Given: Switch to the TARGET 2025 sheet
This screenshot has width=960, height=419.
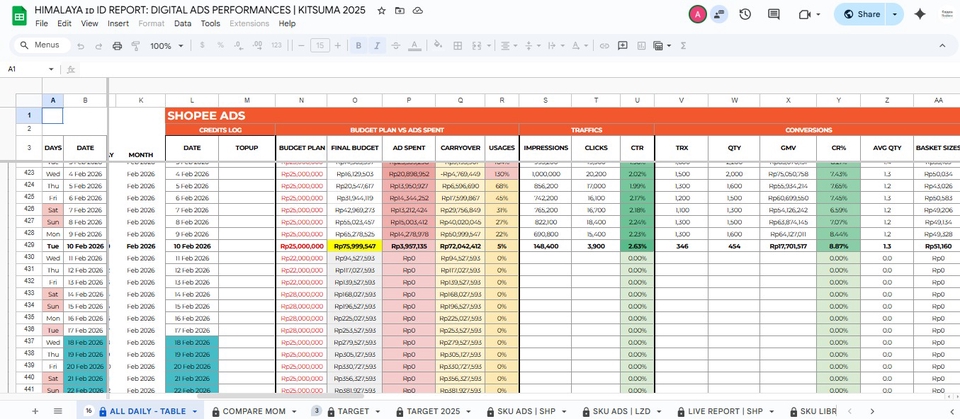Looking at the screenshot, I should coord(433,412).
